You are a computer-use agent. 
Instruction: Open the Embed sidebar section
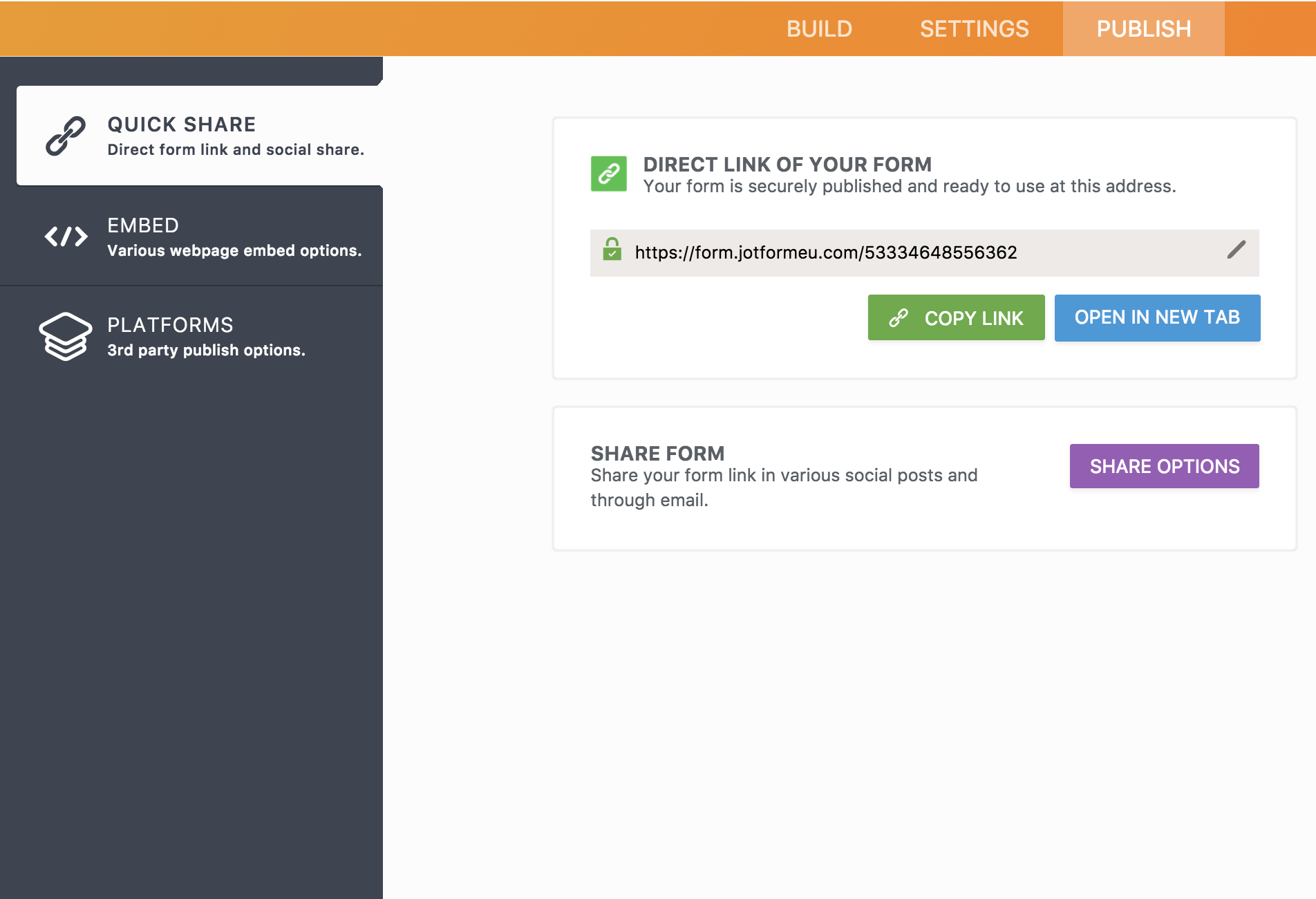191,237
